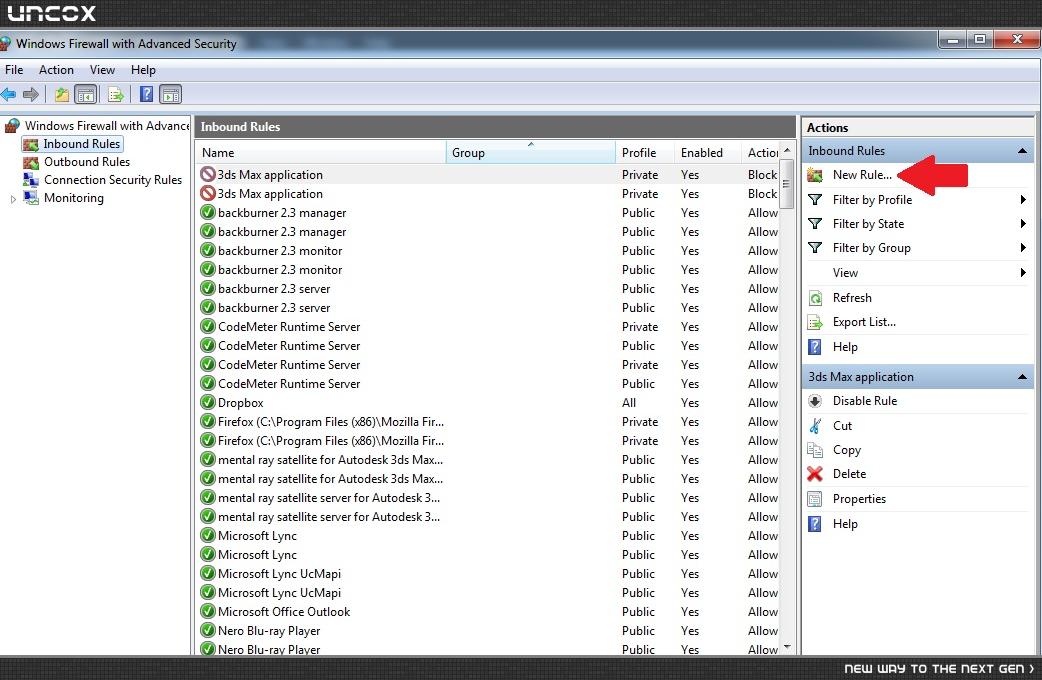Open the Filter by State submenu arrow
This screenshot has height=680, width=1042.
click(x=1023, y=224)
